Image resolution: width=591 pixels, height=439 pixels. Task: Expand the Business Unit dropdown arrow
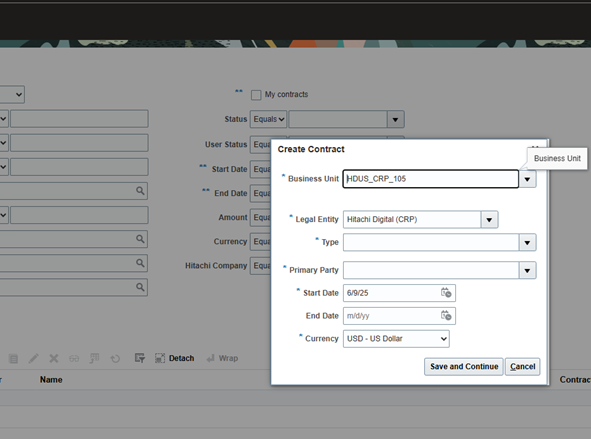(527, 179)
